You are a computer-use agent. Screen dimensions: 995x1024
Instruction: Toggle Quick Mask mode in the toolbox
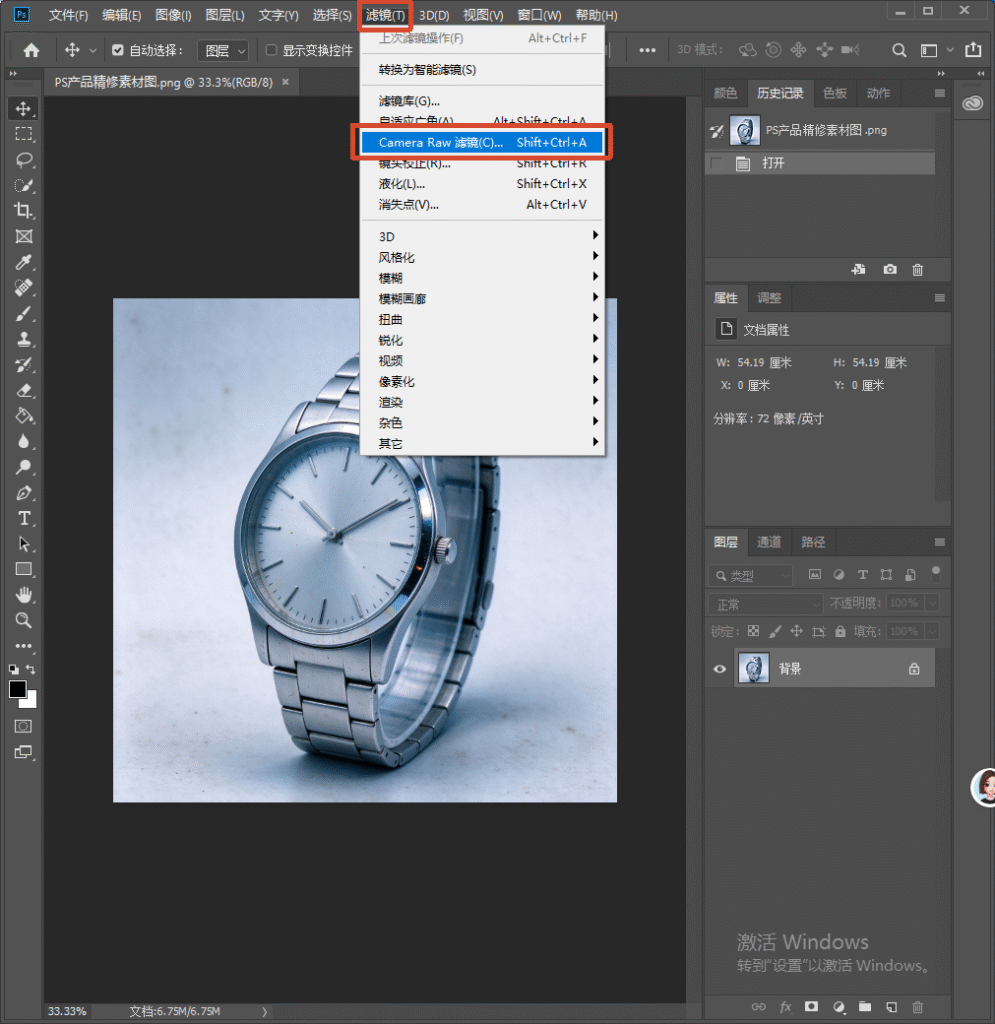pyautogui.click(x=24, y=726)
